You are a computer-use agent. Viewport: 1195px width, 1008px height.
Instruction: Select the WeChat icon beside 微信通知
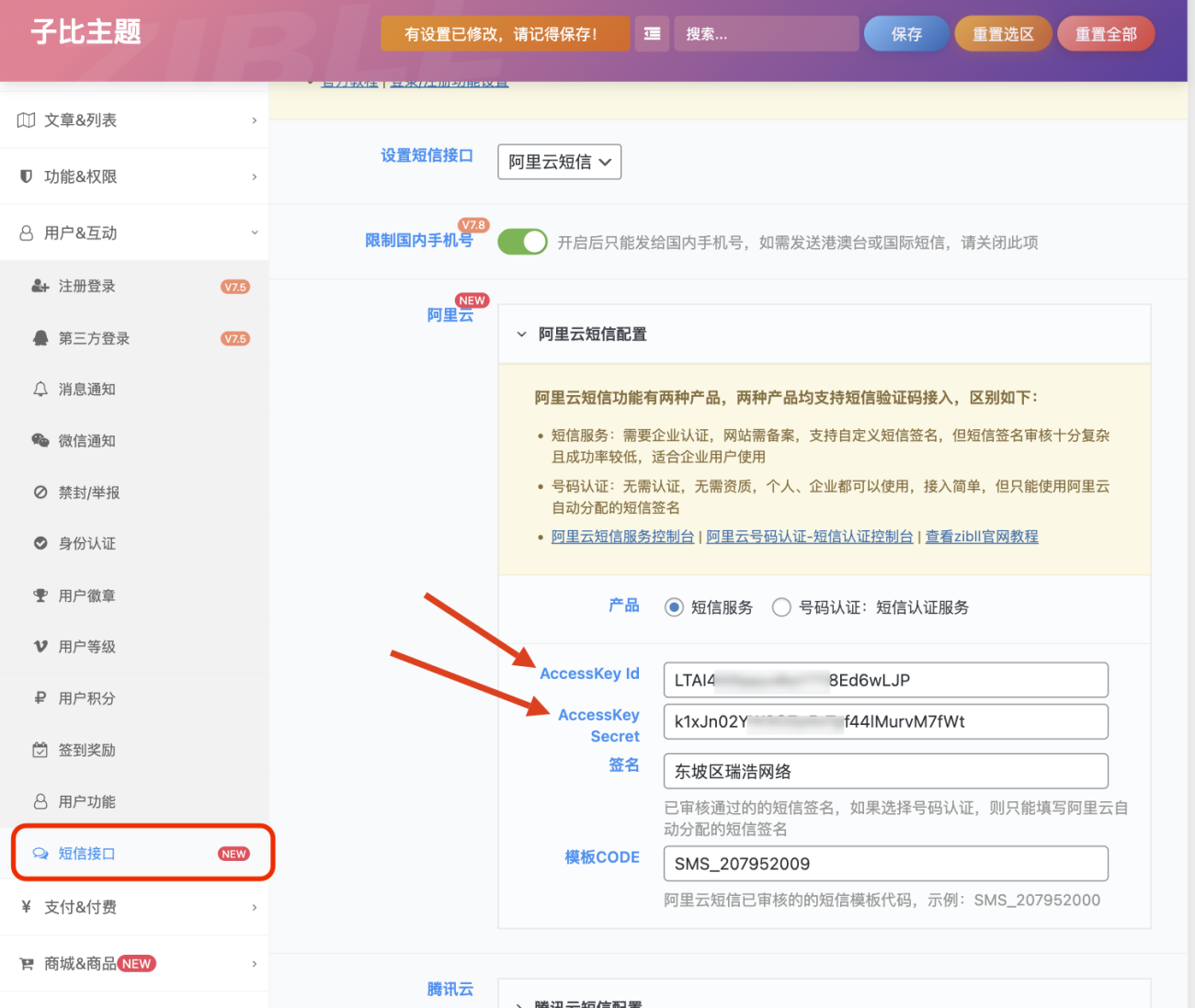40,440
